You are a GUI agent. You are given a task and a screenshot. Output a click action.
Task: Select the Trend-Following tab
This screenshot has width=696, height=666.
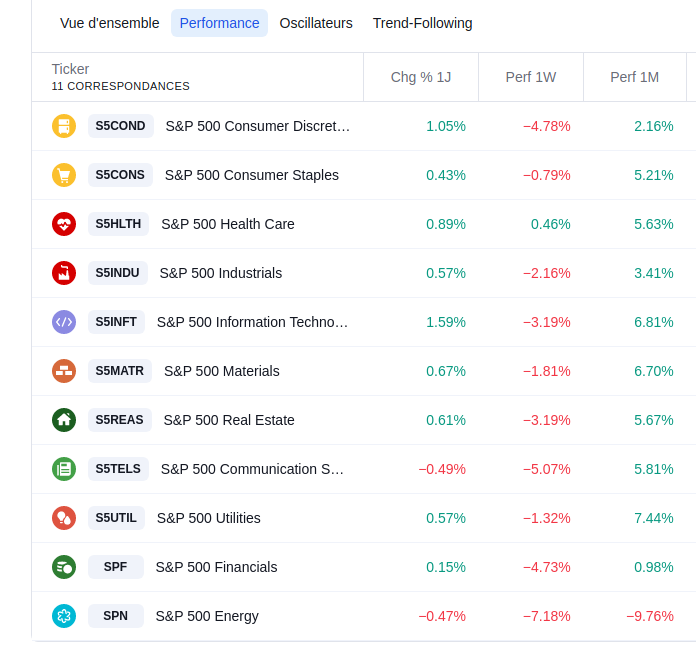[422, 23]
